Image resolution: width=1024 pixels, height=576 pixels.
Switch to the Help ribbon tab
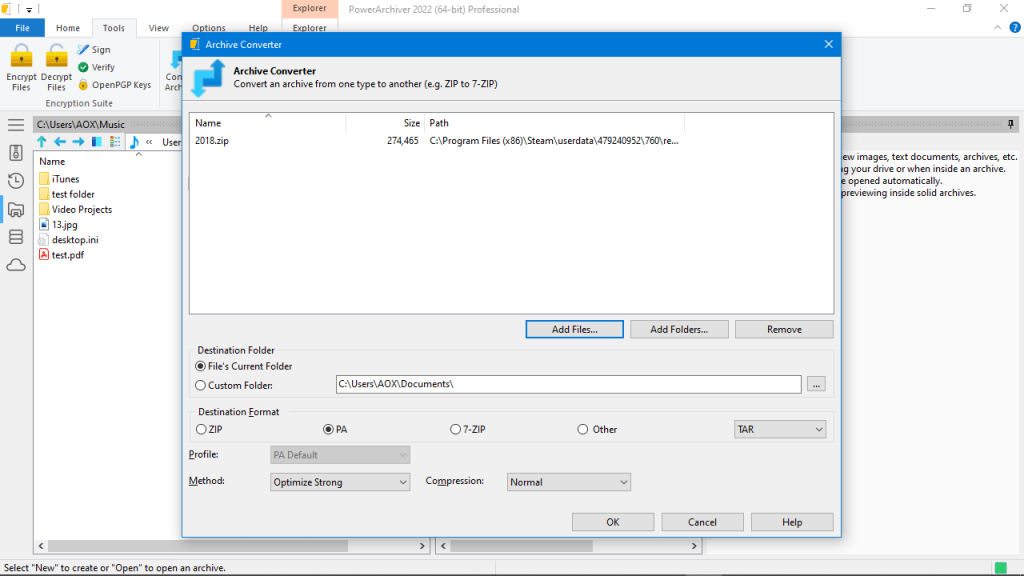[x=258, y=28]
